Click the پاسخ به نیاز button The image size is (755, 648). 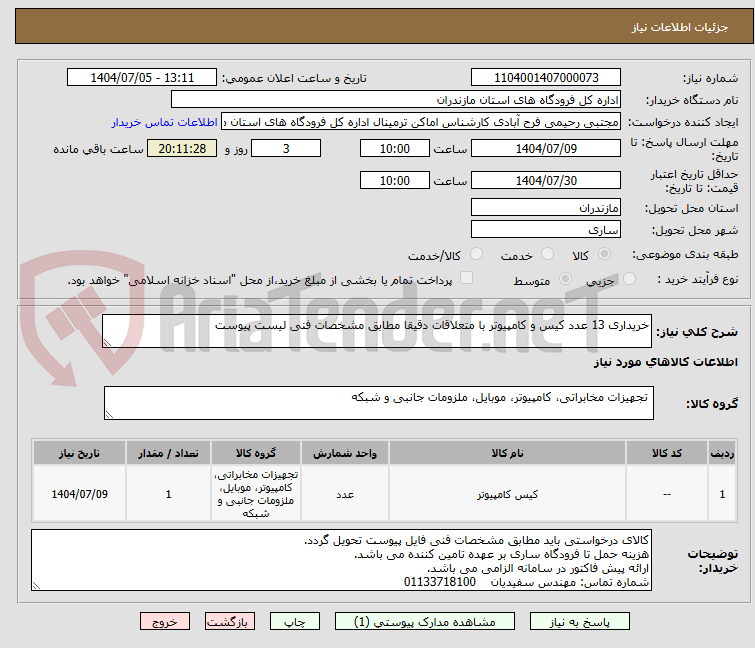coord(579,622)
